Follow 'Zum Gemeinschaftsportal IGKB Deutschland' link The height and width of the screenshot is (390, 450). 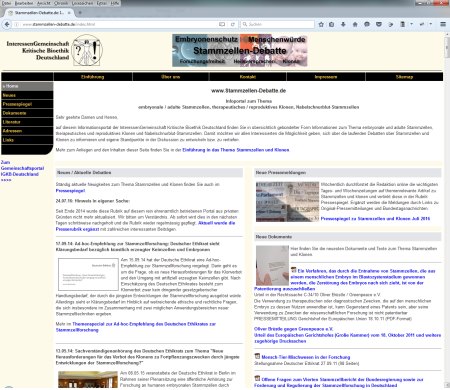click(22, 171)
